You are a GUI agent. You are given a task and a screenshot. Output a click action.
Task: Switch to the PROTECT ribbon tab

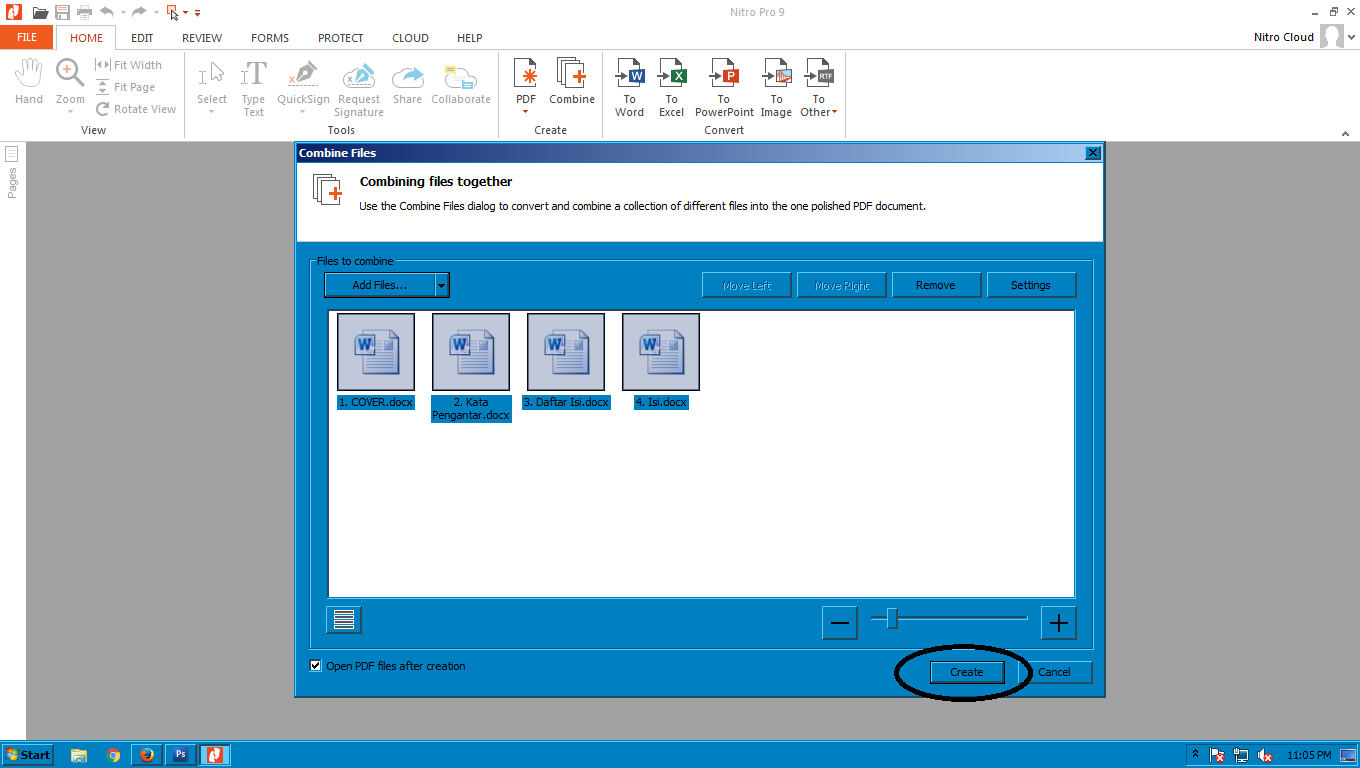click(x=340, y=37)
